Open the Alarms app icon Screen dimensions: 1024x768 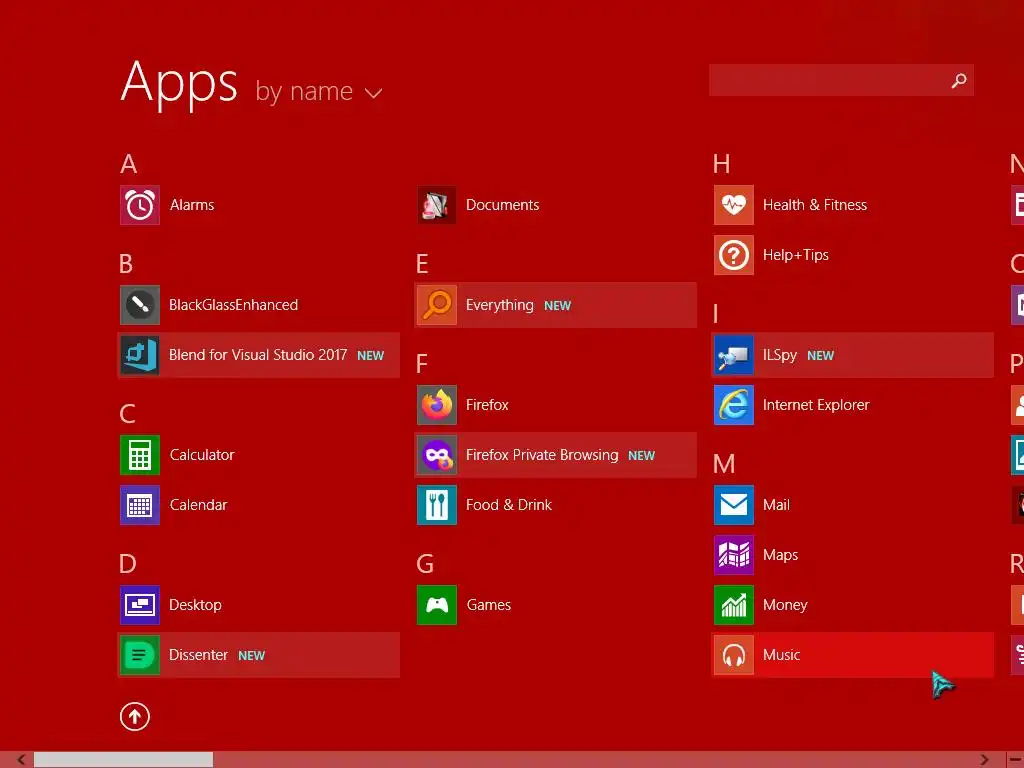tap(140, 205)
